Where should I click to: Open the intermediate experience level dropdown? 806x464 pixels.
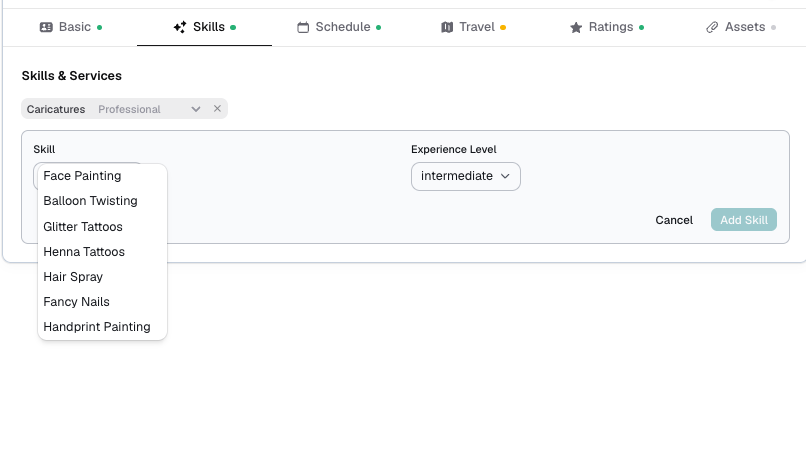click(x=466, y=176)
